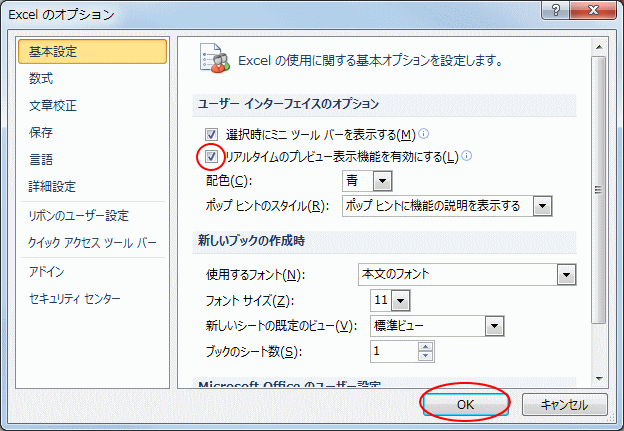Select アドイン category
The image size is (624, 431).
[92, 272]
